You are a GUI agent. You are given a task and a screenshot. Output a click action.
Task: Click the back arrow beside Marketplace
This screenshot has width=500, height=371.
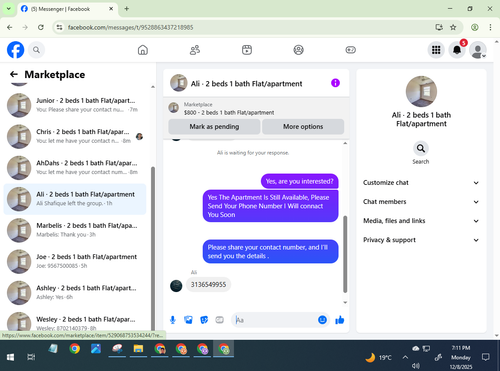click(x=14, y=74)
